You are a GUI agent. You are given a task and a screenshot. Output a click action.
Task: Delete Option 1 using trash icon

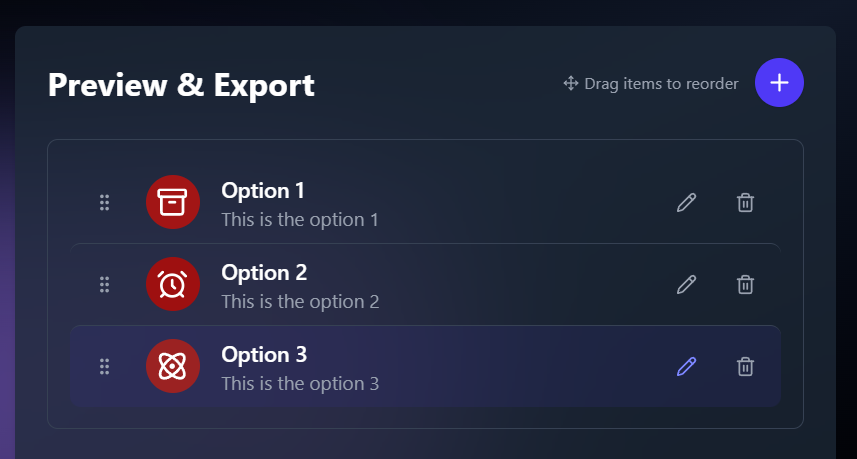(746, 203)
